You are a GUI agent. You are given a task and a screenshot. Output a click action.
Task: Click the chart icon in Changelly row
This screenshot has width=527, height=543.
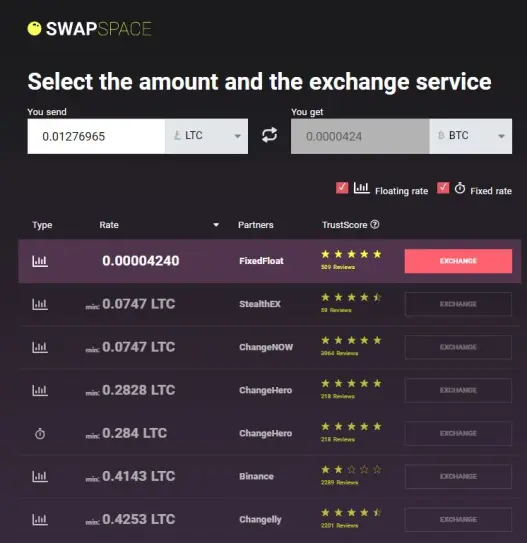click(40, 519)
